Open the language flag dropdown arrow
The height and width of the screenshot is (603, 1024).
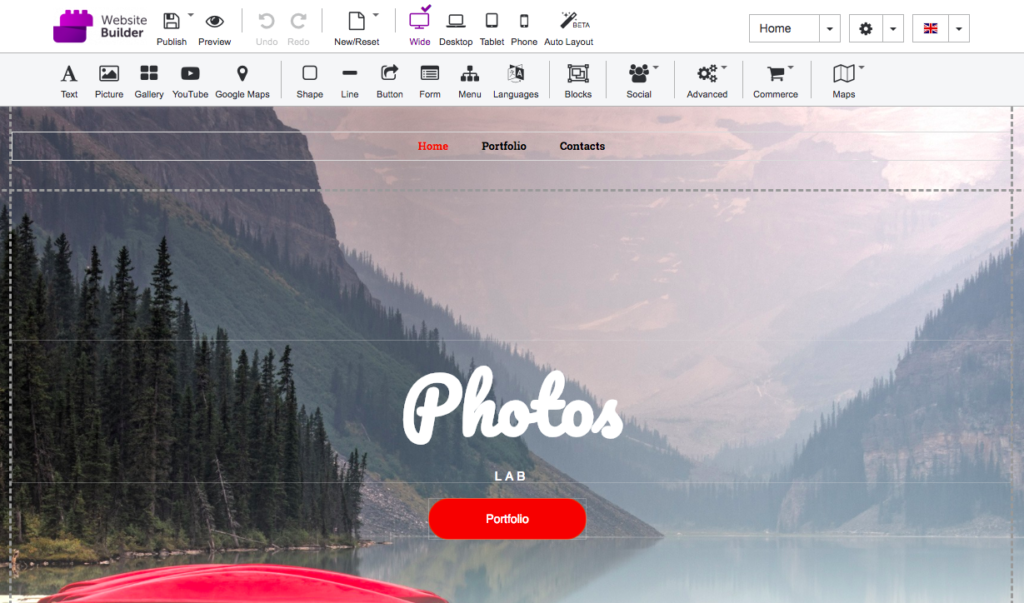959,29
